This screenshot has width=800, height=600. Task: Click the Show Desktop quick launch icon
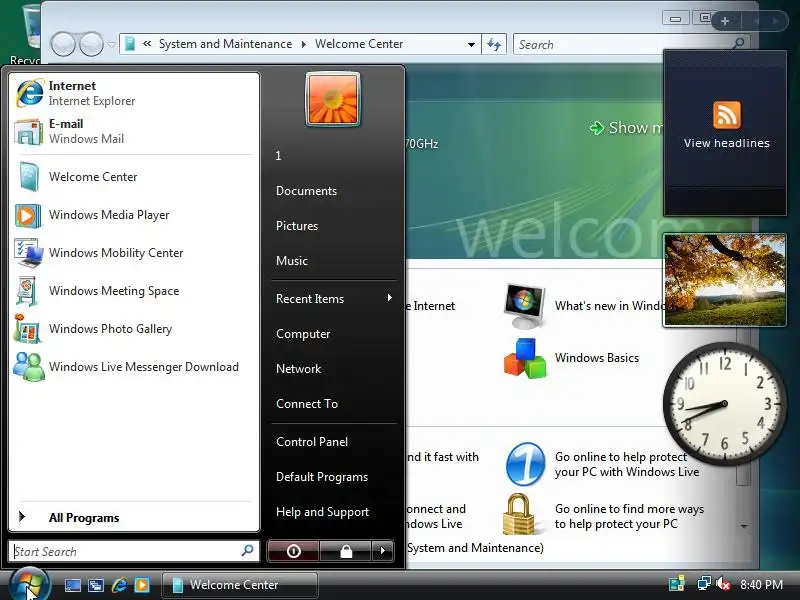click(72, 585)
